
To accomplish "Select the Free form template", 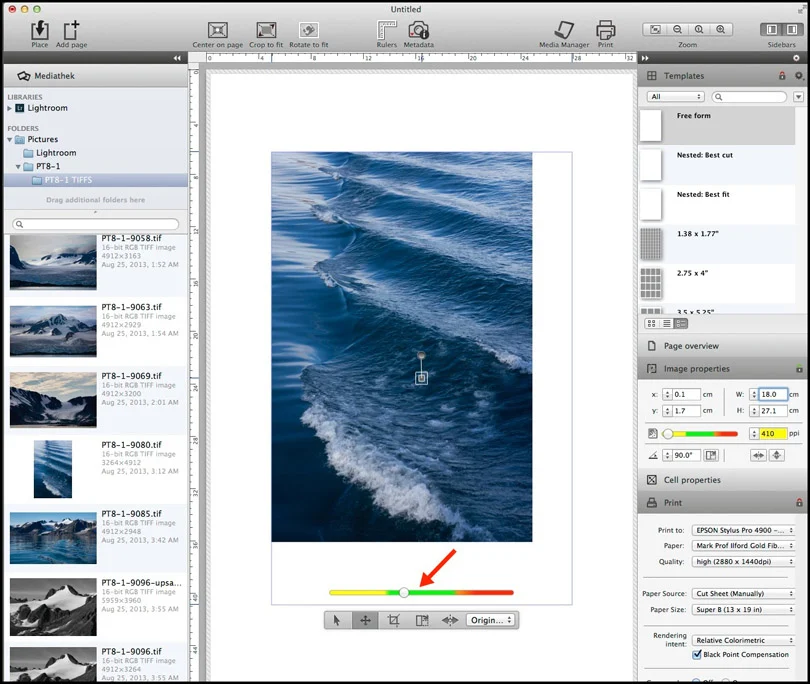I will coord(717,126).
